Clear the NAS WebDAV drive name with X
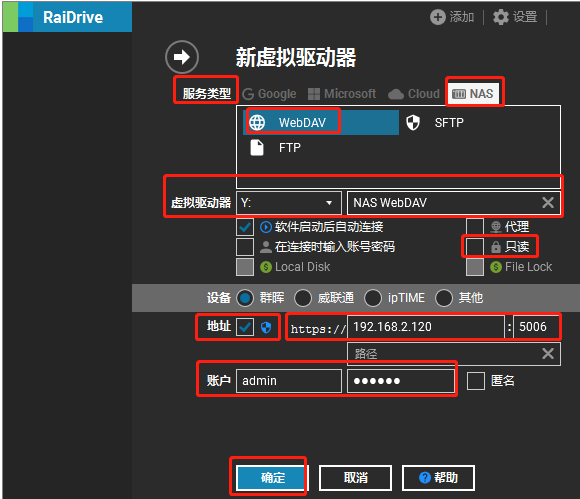The height and width of the screenshot is (499, 580). pyautogui.click(x=548, y=202)
